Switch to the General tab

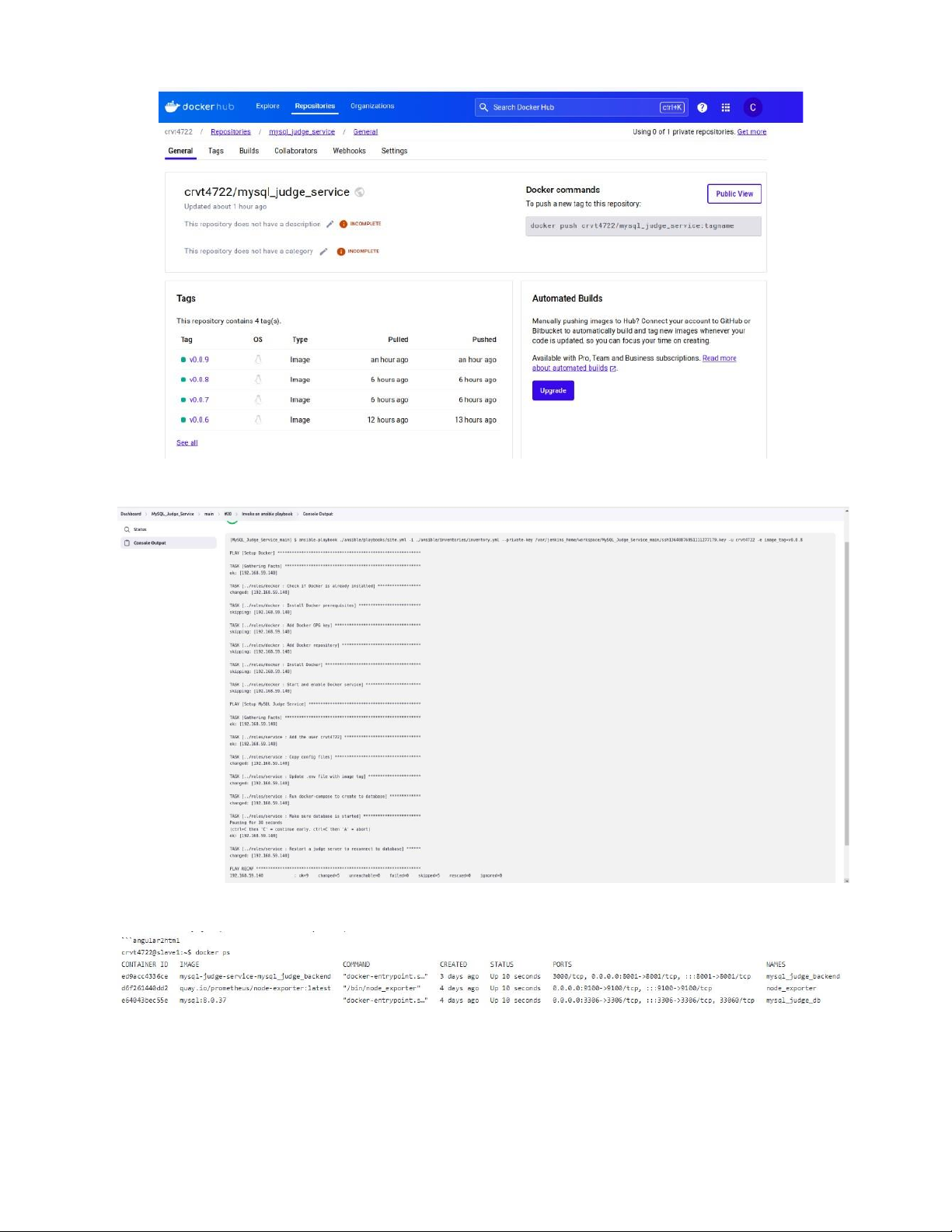tap(180, 151)
